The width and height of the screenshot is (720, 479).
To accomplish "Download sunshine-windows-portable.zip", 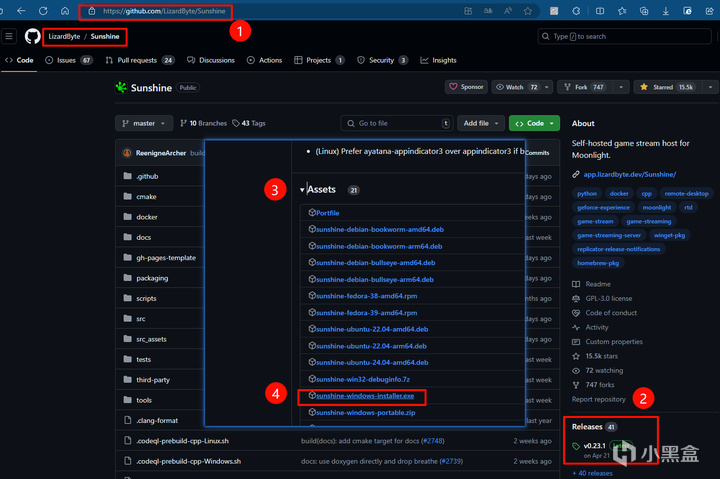I will pos(366,412).
